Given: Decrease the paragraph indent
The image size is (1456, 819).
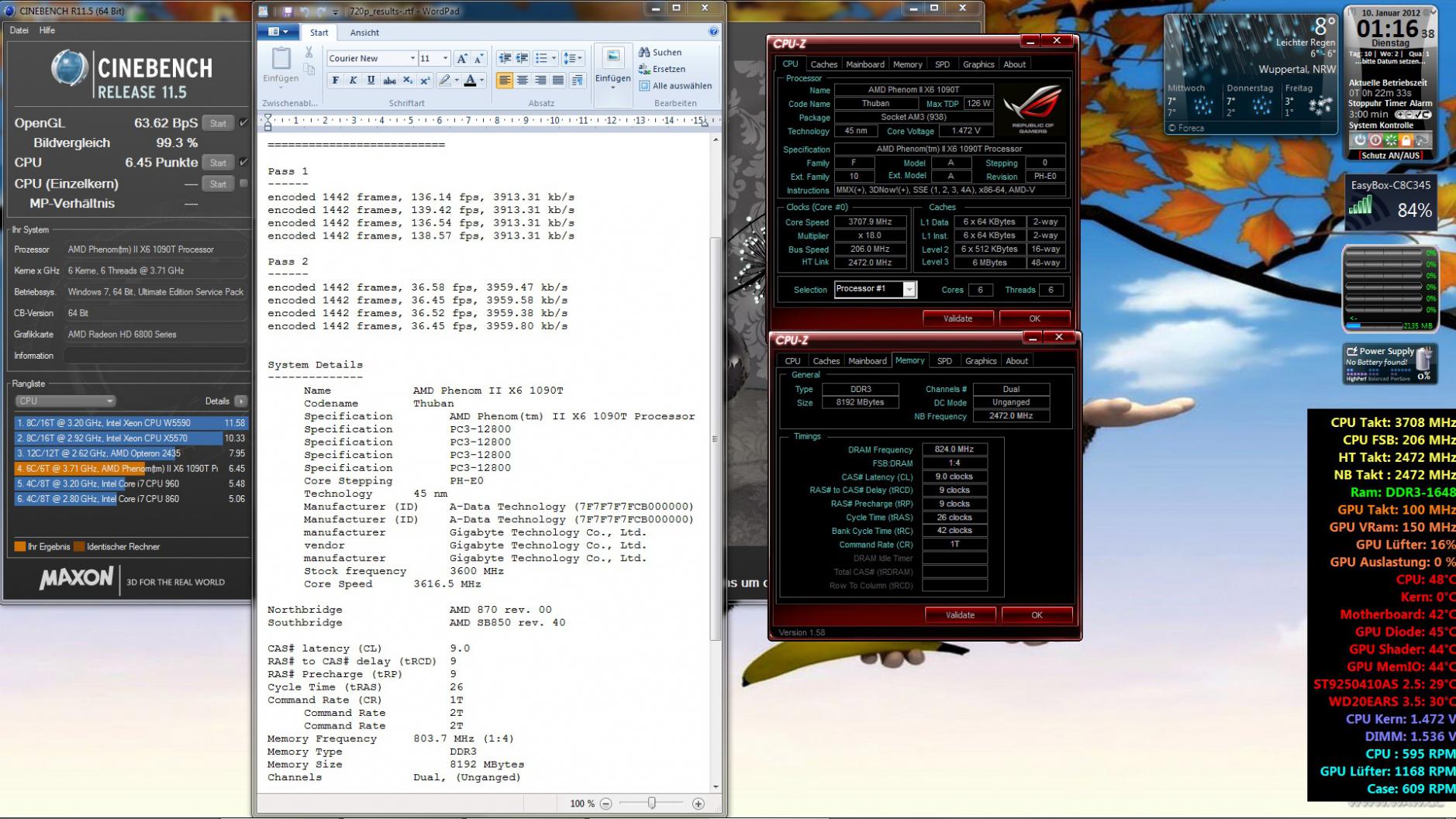Looking at the screenshot, I should (505, 58).
